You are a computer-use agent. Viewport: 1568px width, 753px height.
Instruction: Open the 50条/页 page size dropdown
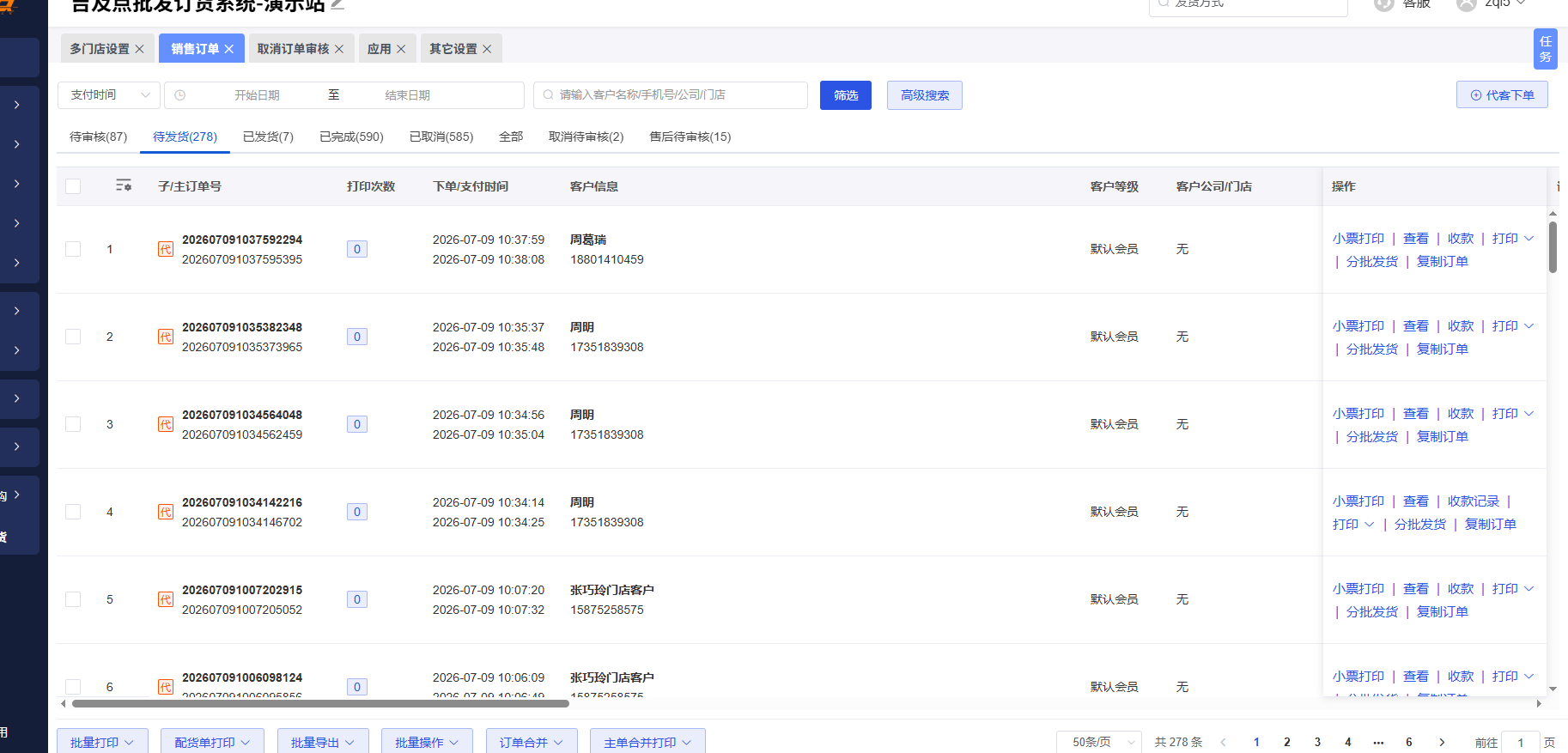coord(1099,742)
